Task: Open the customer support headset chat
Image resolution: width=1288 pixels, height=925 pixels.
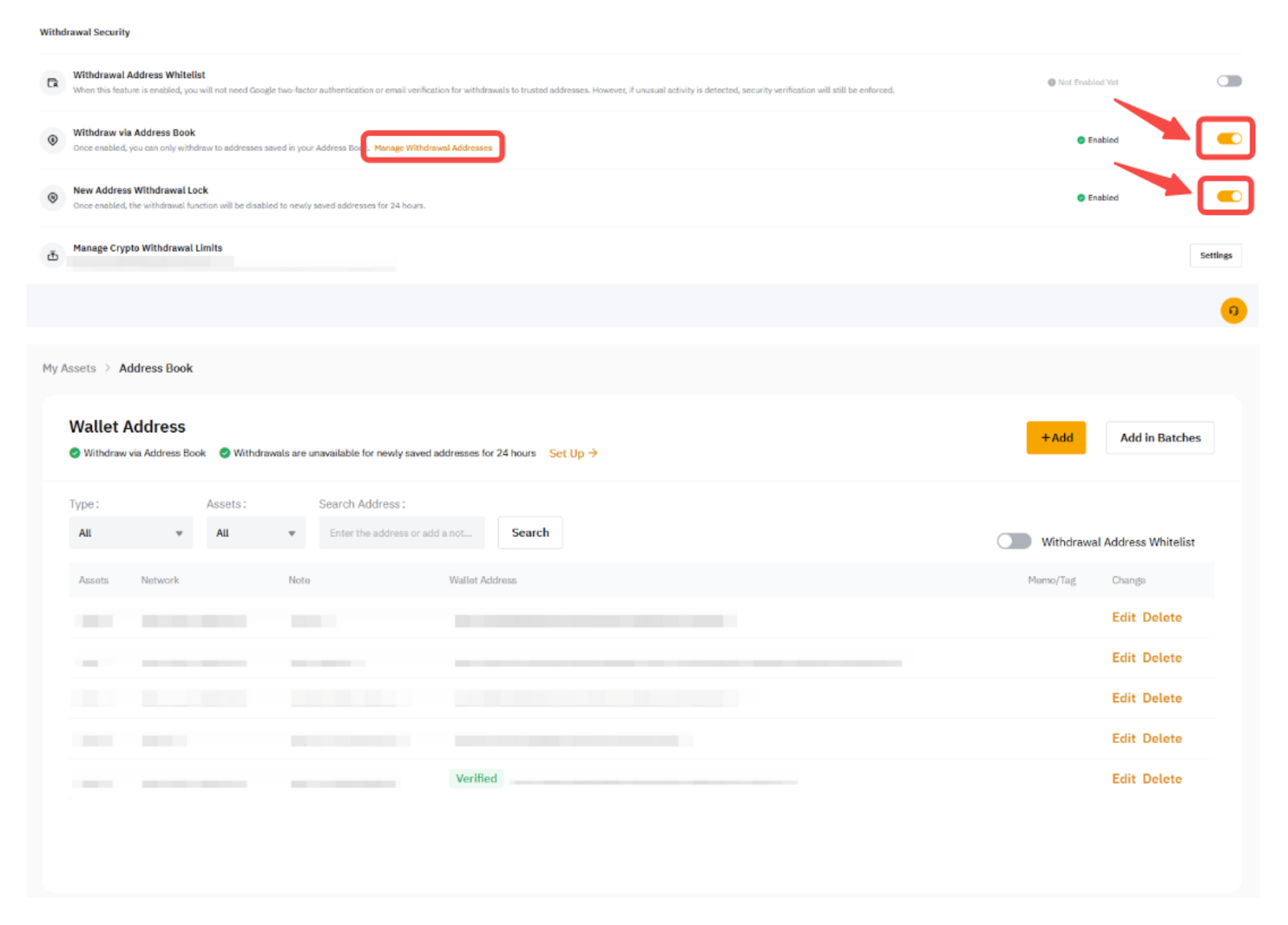Action: tap(1233, 311)
